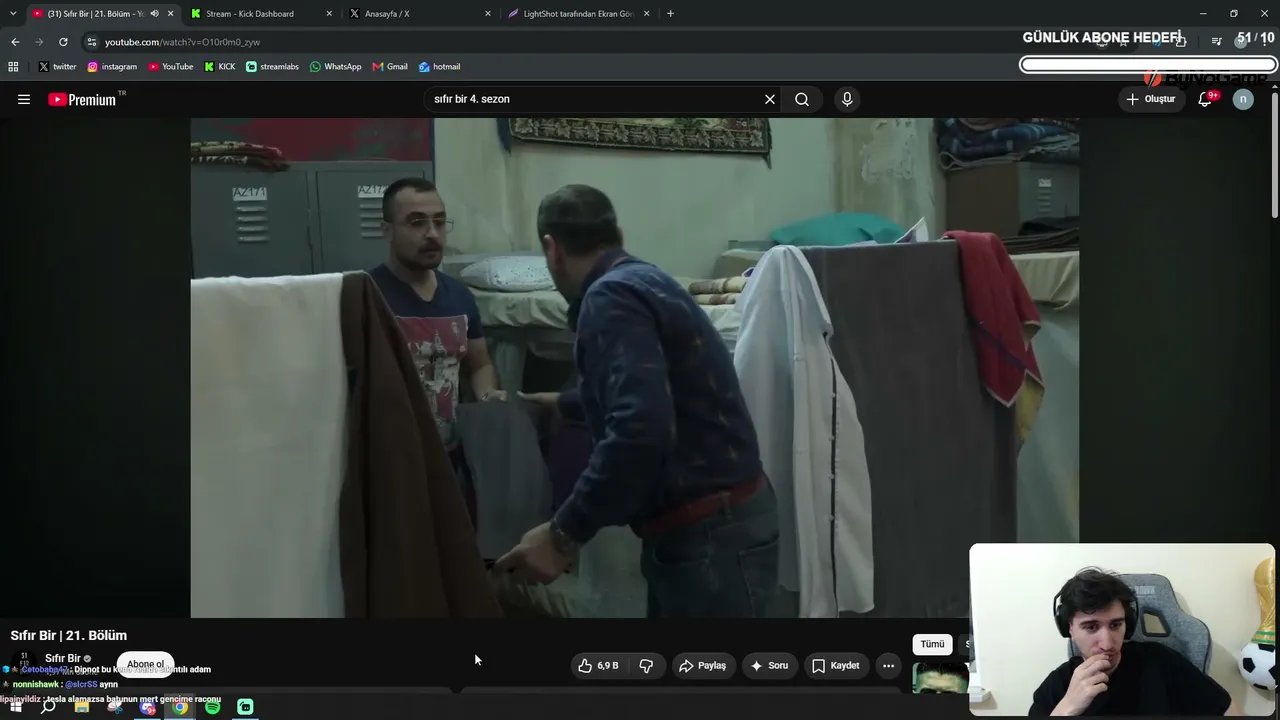1280x720 pixels.
Task: Open the account avatar menu
Action: click(x=1243, y=99)
